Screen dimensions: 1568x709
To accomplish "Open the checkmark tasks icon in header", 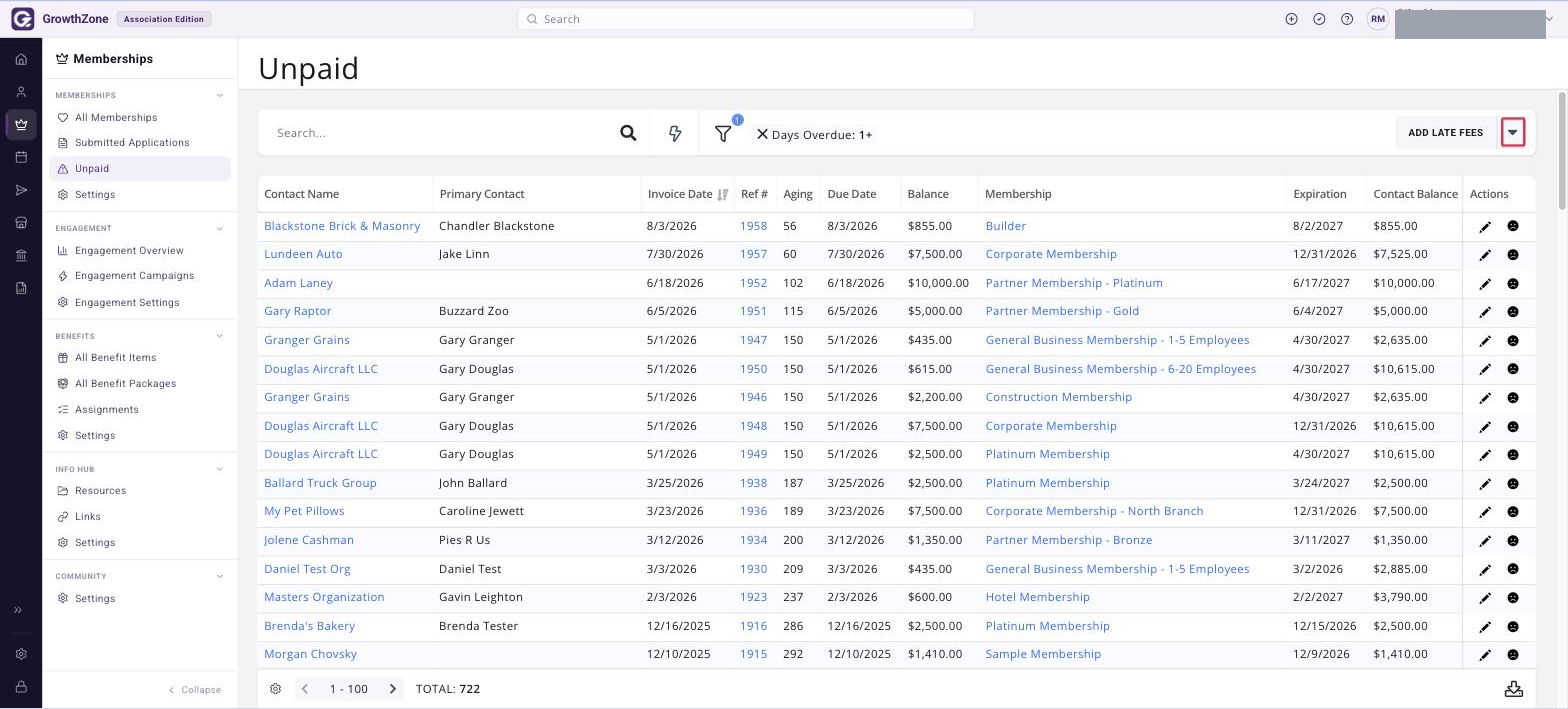I will (1319, 19).
